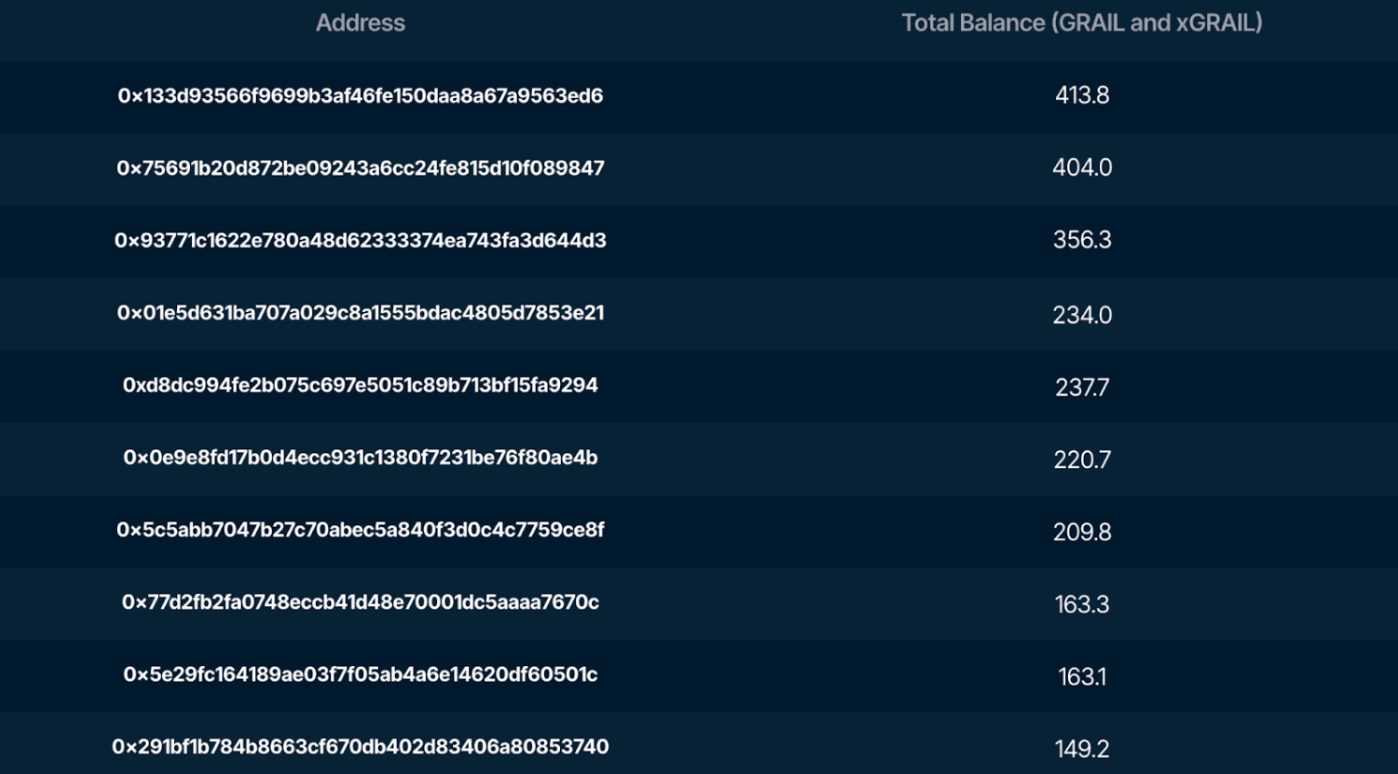Select the 220.7 balance entry
1398x774 pixels.
click(x=1082, y=460)
